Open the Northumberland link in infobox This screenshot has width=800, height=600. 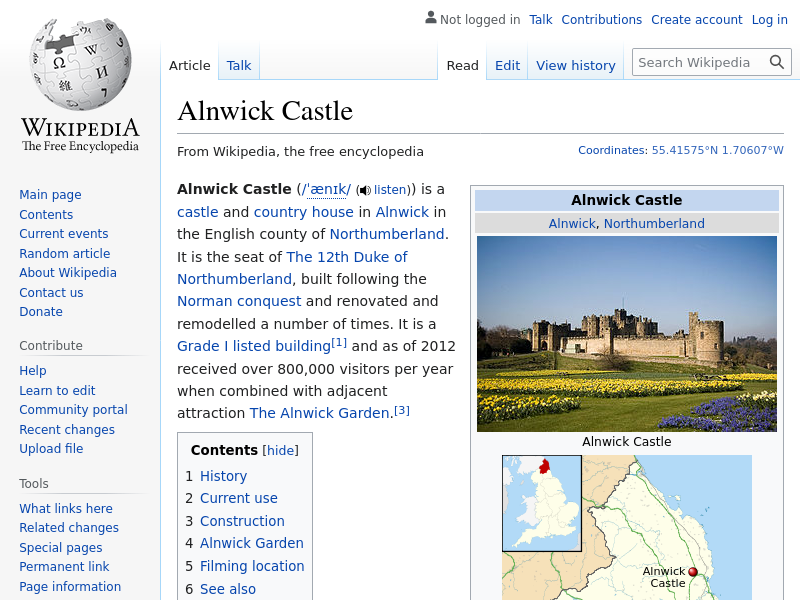point(654,223)
